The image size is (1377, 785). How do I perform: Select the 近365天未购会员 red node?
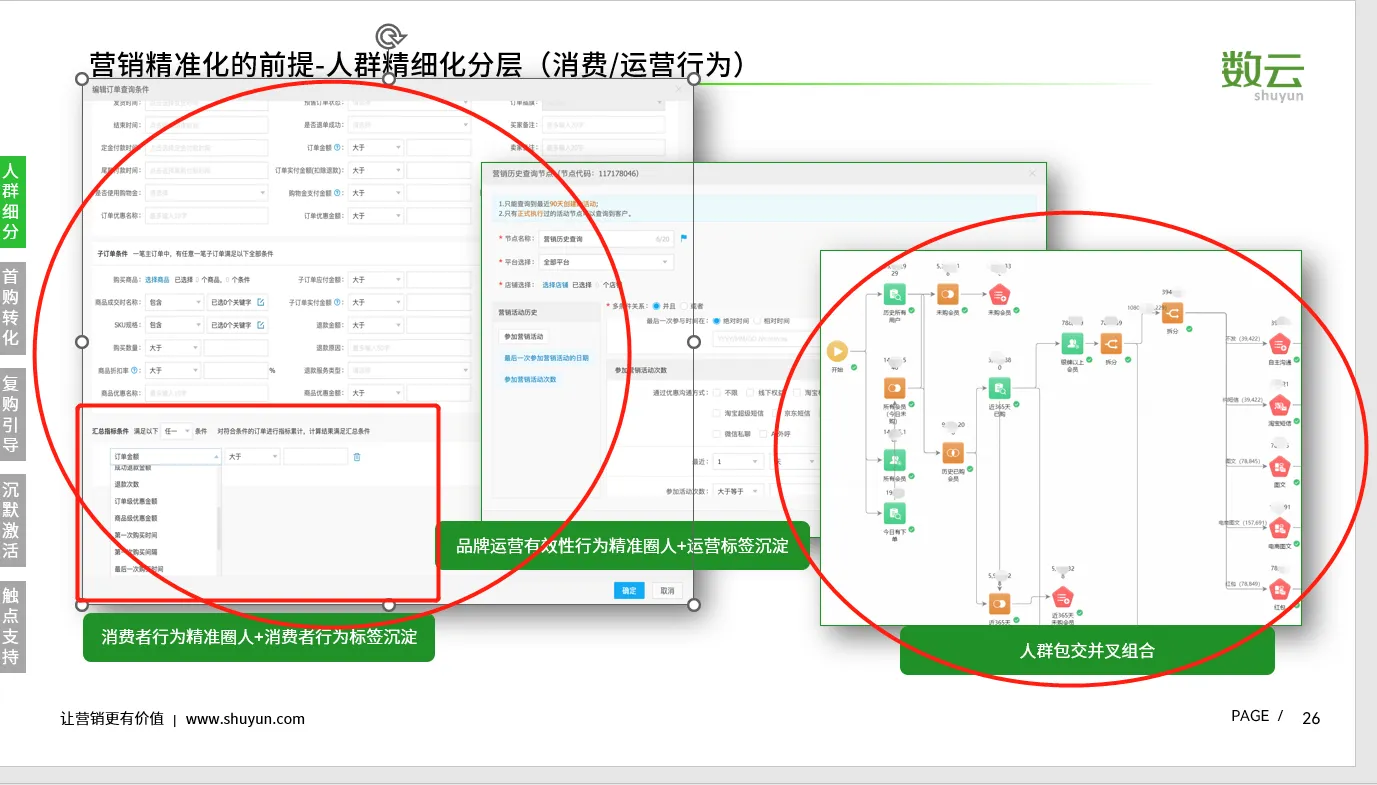[1062, 598]
